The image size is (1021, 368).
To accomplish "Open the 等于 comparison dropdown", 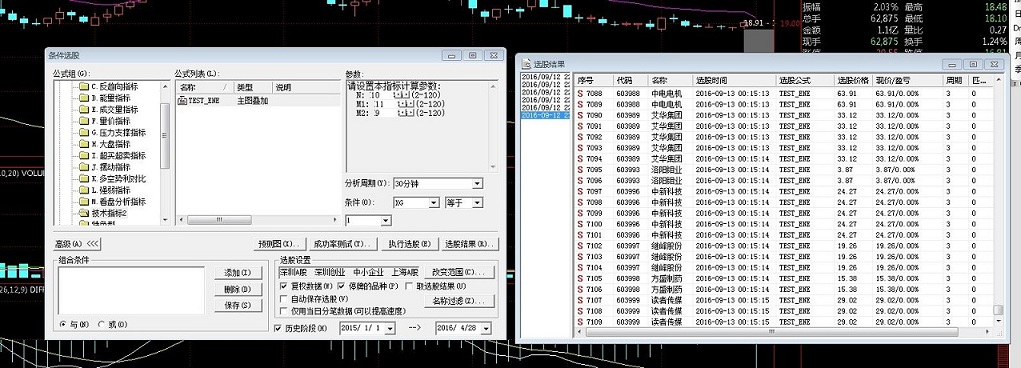I will click(x=478, y=203).
